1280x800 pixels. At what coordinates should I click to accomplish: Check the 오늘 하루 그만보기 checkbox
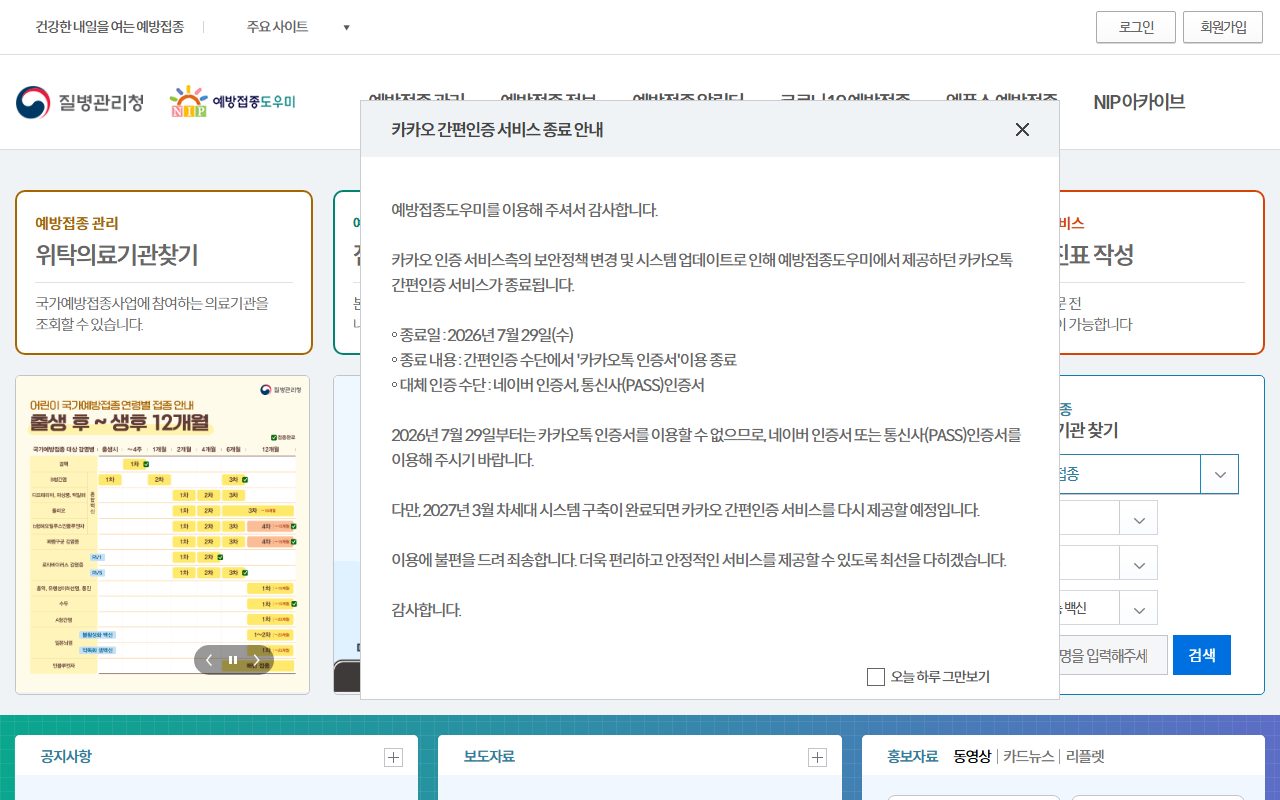click(x=876, y=677)
